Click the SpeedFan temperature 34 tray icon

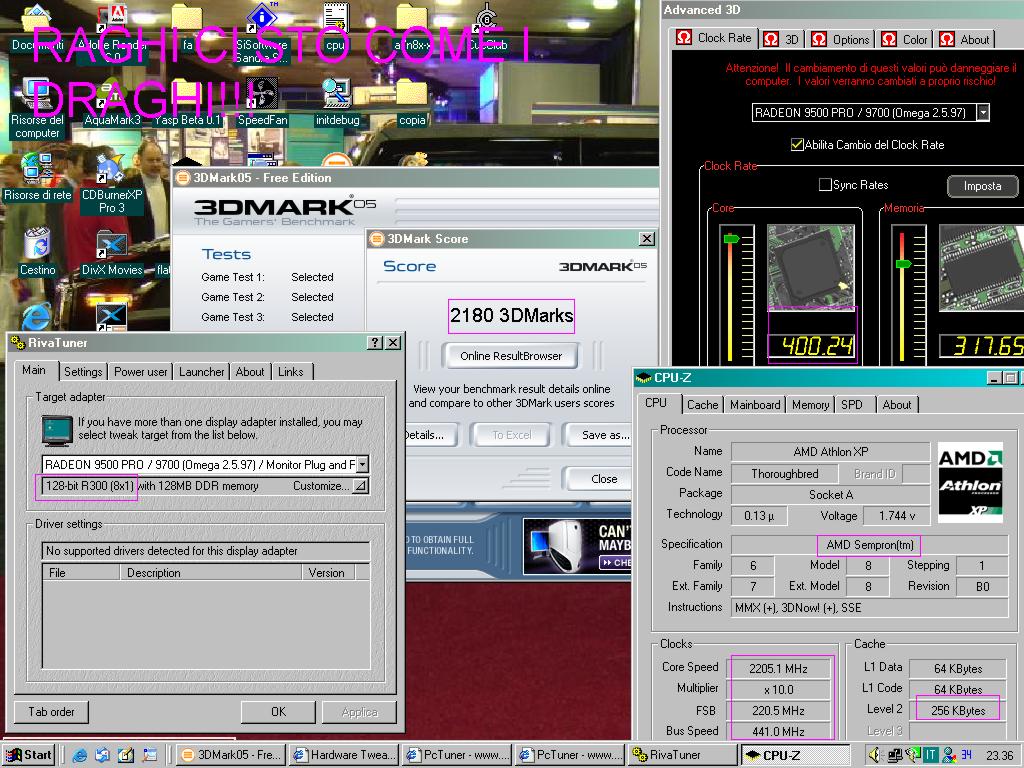(x=967, y=755)
